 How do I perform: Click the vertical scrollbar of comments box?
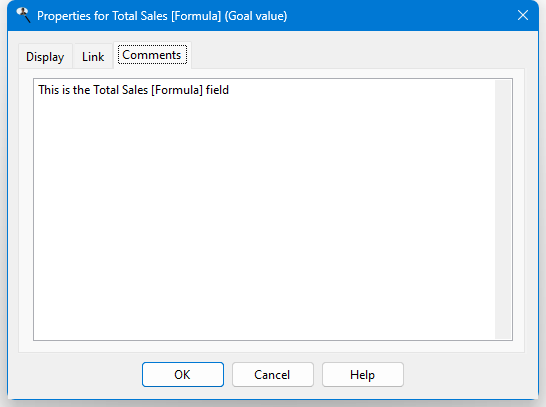coord(503,209)
